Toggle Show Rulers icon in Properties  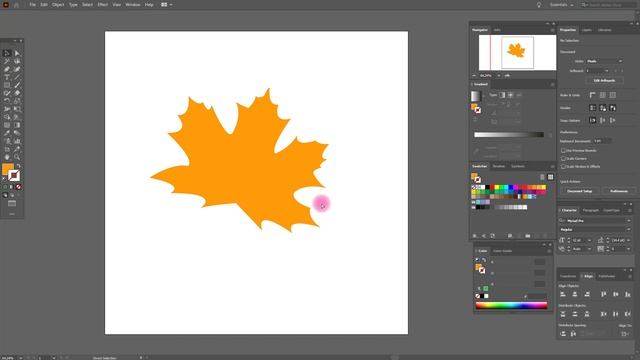tap(593, 95)
